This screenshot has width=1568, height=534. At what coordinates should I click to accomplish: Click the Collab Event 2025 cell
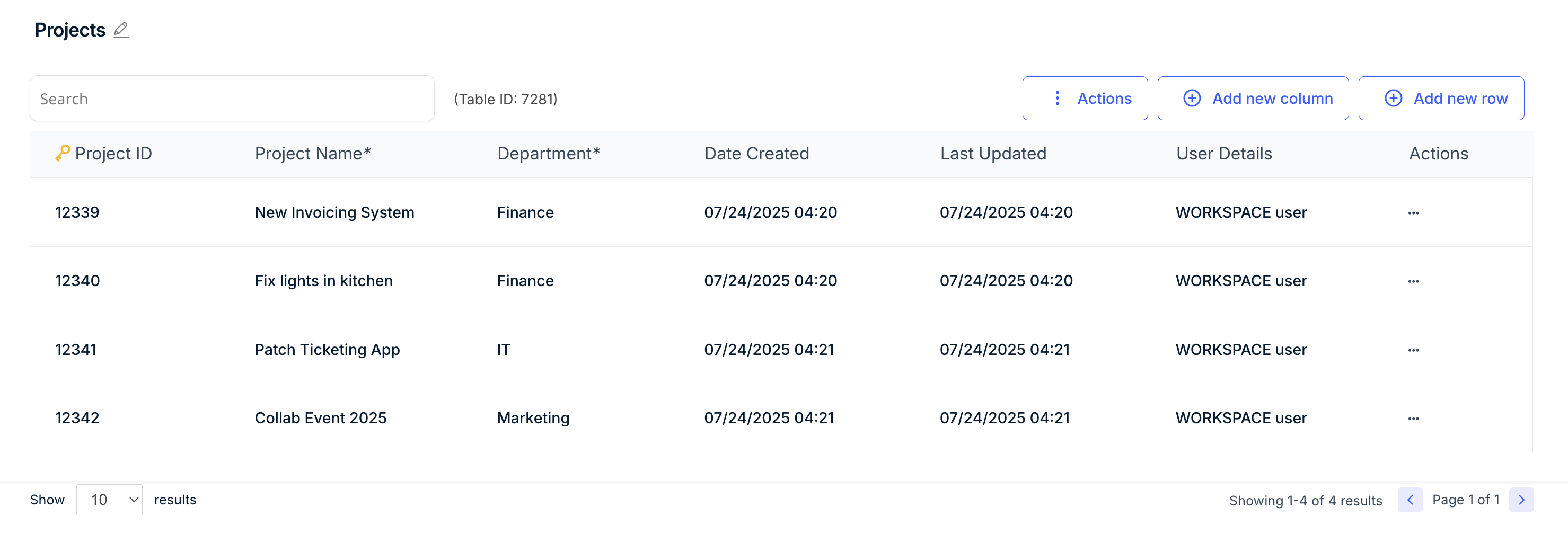click(x=320, y=418)
